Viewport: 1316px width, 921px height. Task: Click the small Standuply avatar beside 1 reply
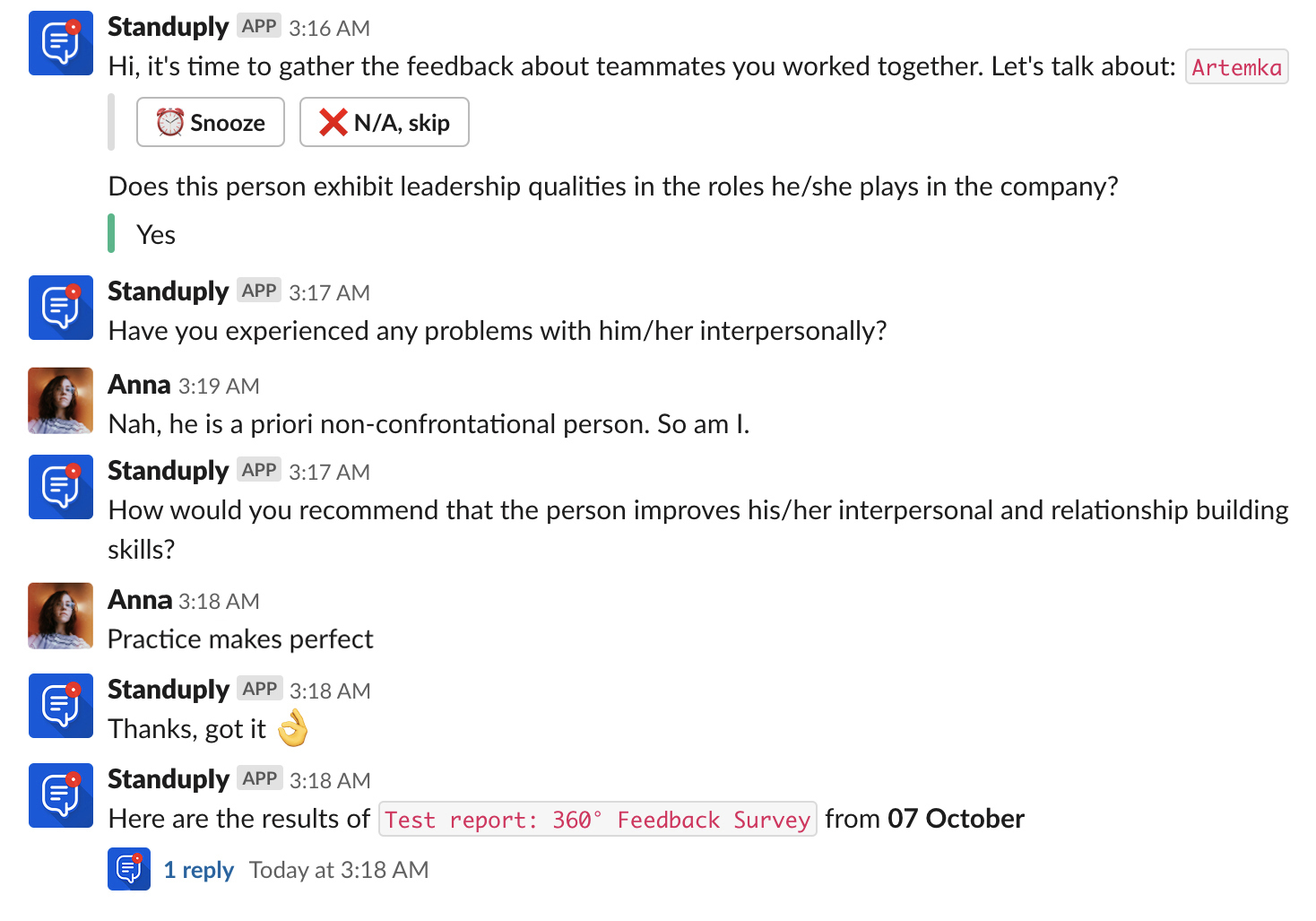pos(129,869)
